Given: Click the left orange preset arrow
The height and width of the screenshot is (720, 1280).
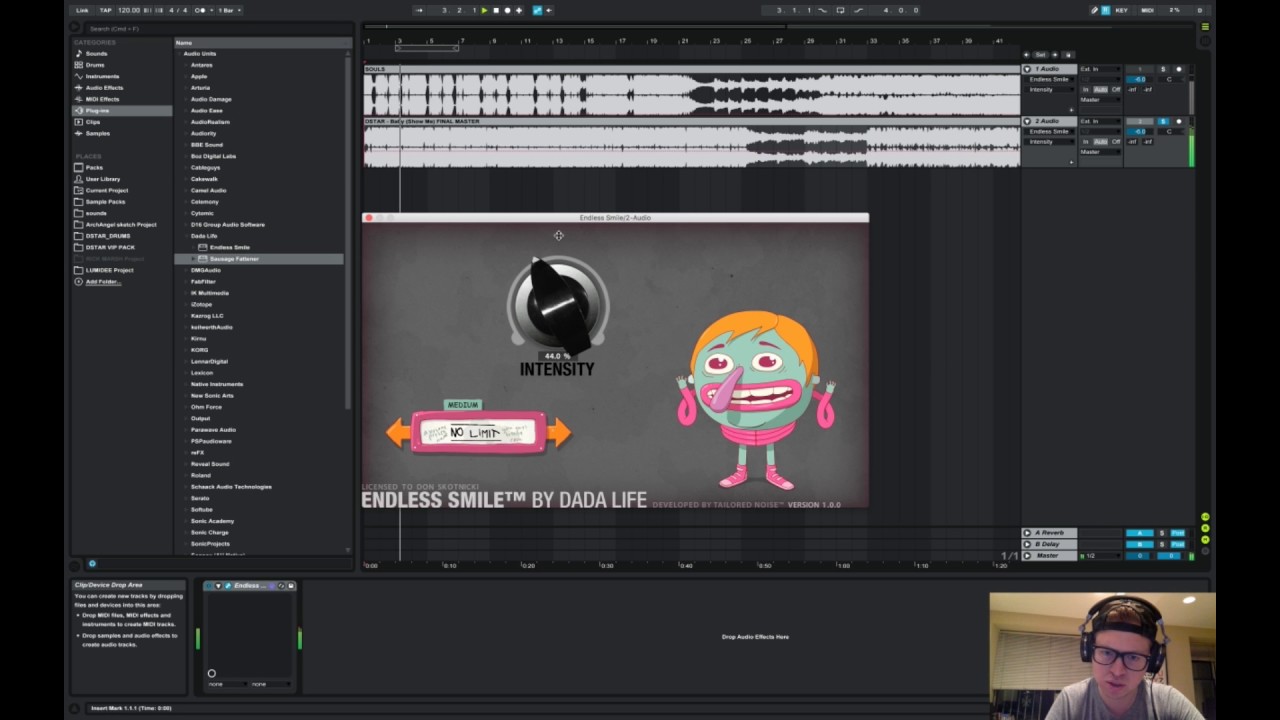Looking at the screenshot, I should point(398,432).
